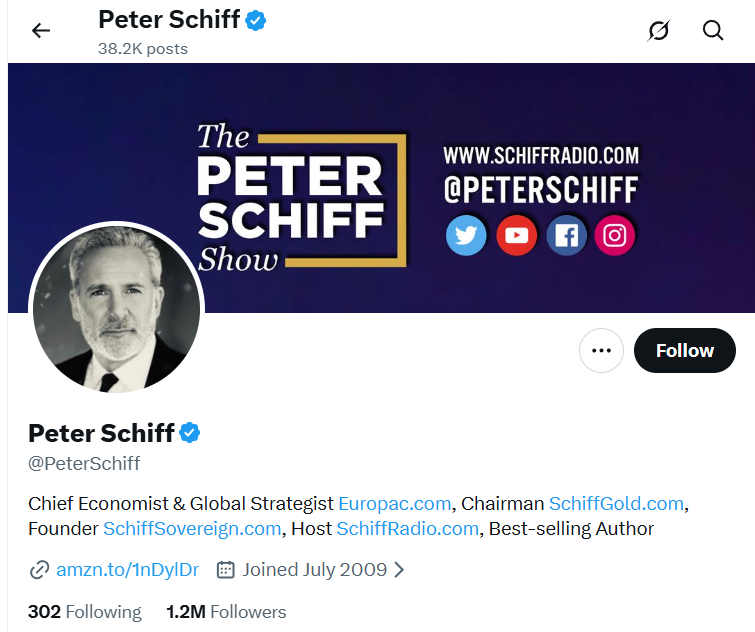The image size is (755, 632).
Task: Open the circular profile photo
Action: tap(116, 308)
